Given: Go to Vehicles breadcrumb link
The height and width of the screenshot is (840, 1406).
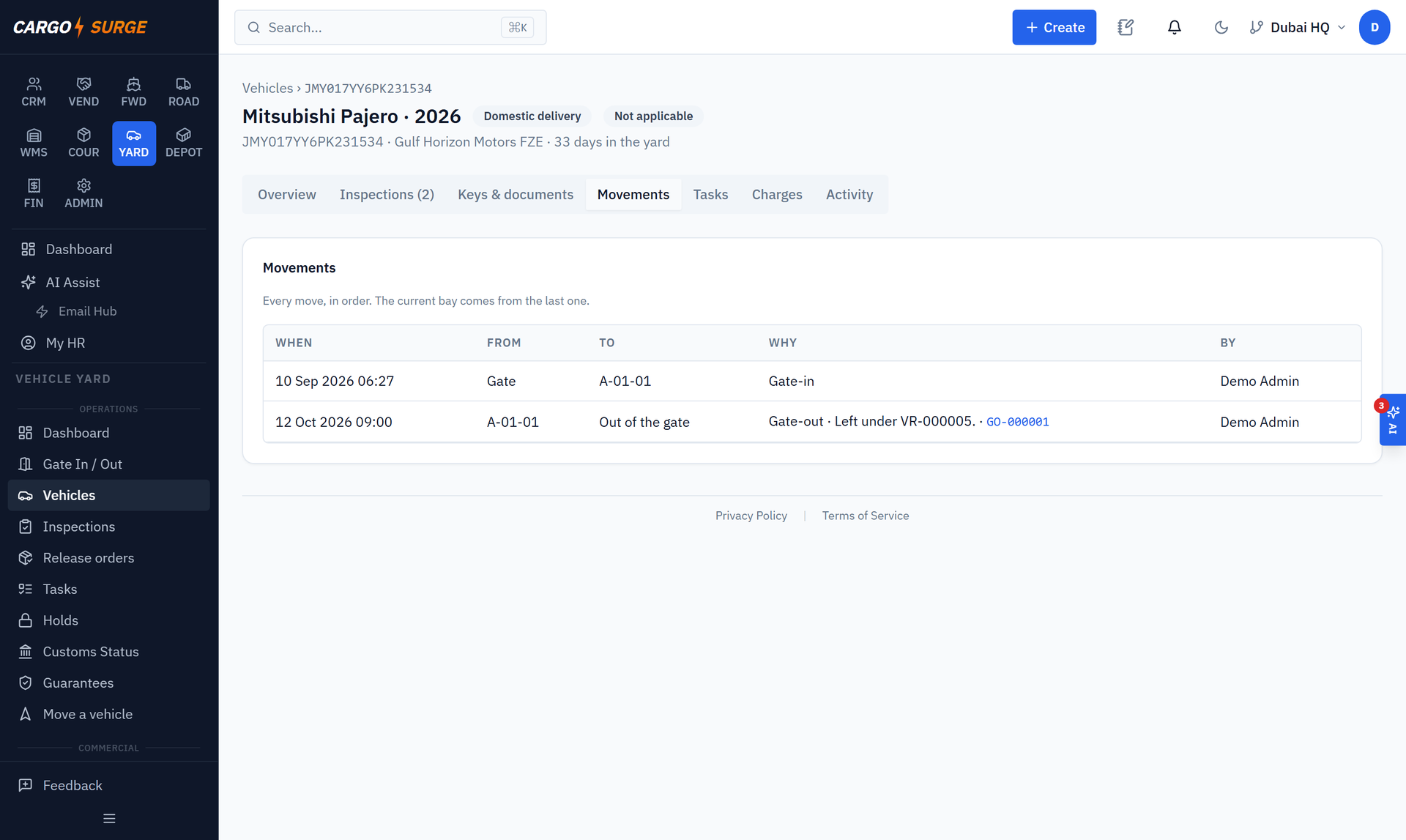Looking at the screenshot, I should pos(267,88).
